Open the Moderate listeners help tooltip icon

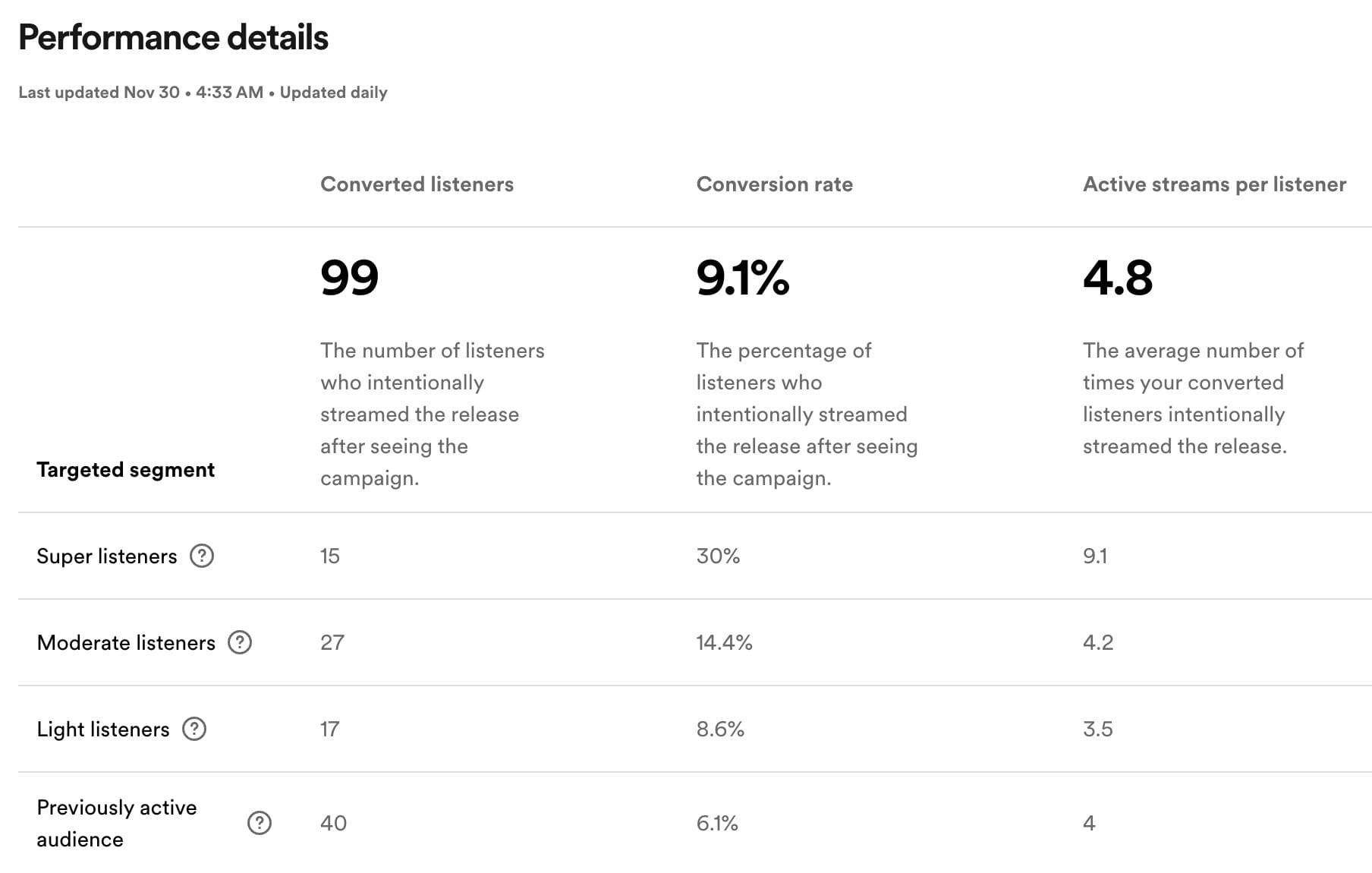[240, 642]
